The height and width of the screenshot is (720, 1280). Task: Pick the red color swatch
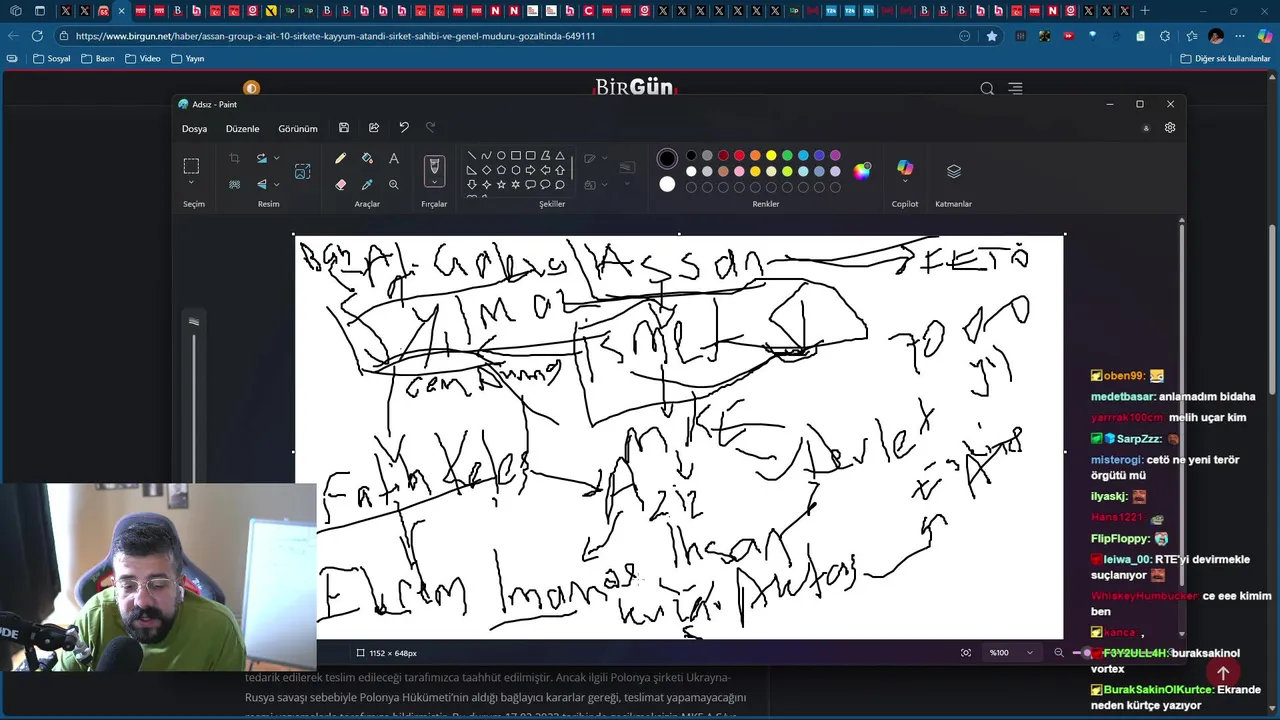[x=739, y=155]
